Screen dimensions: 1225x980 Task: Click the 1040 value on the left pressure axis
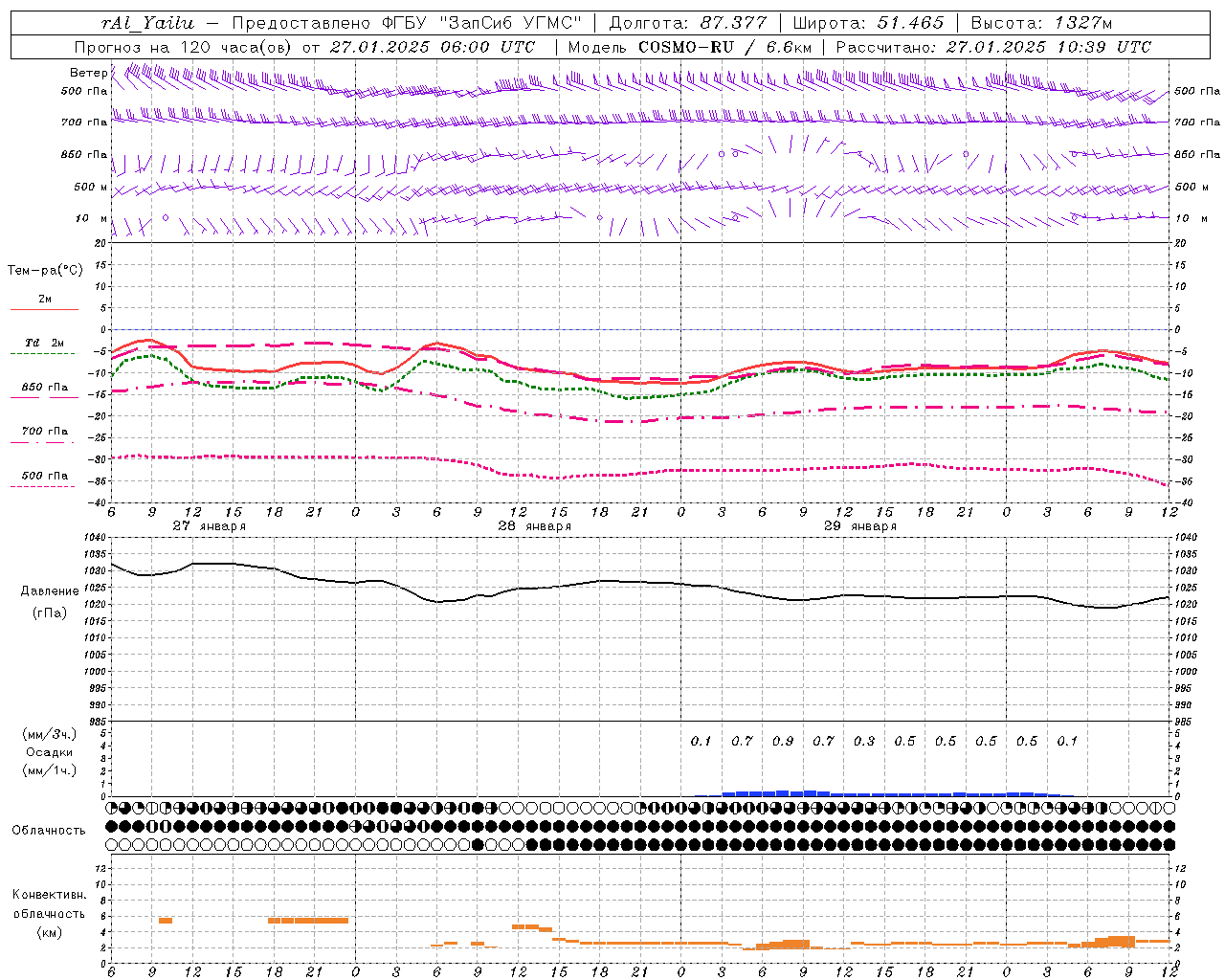93,538
